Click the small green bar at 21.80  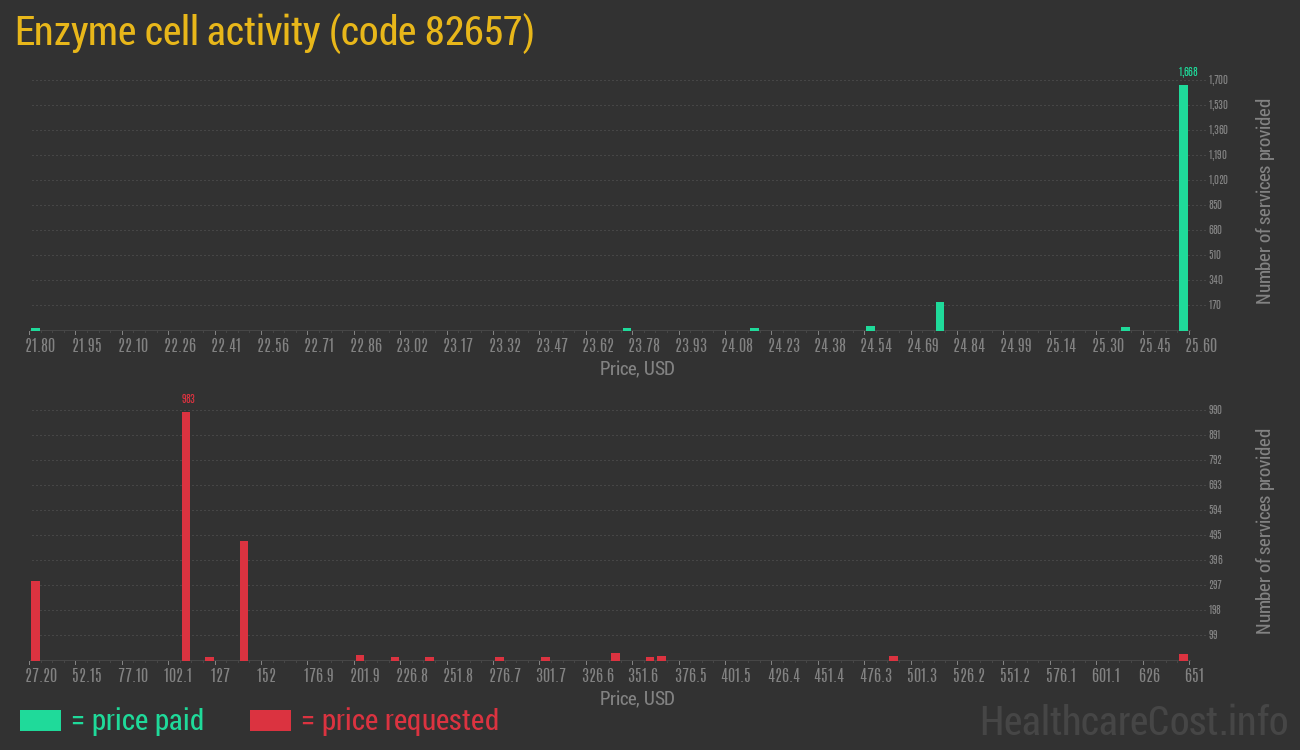[x=35, y=329]
